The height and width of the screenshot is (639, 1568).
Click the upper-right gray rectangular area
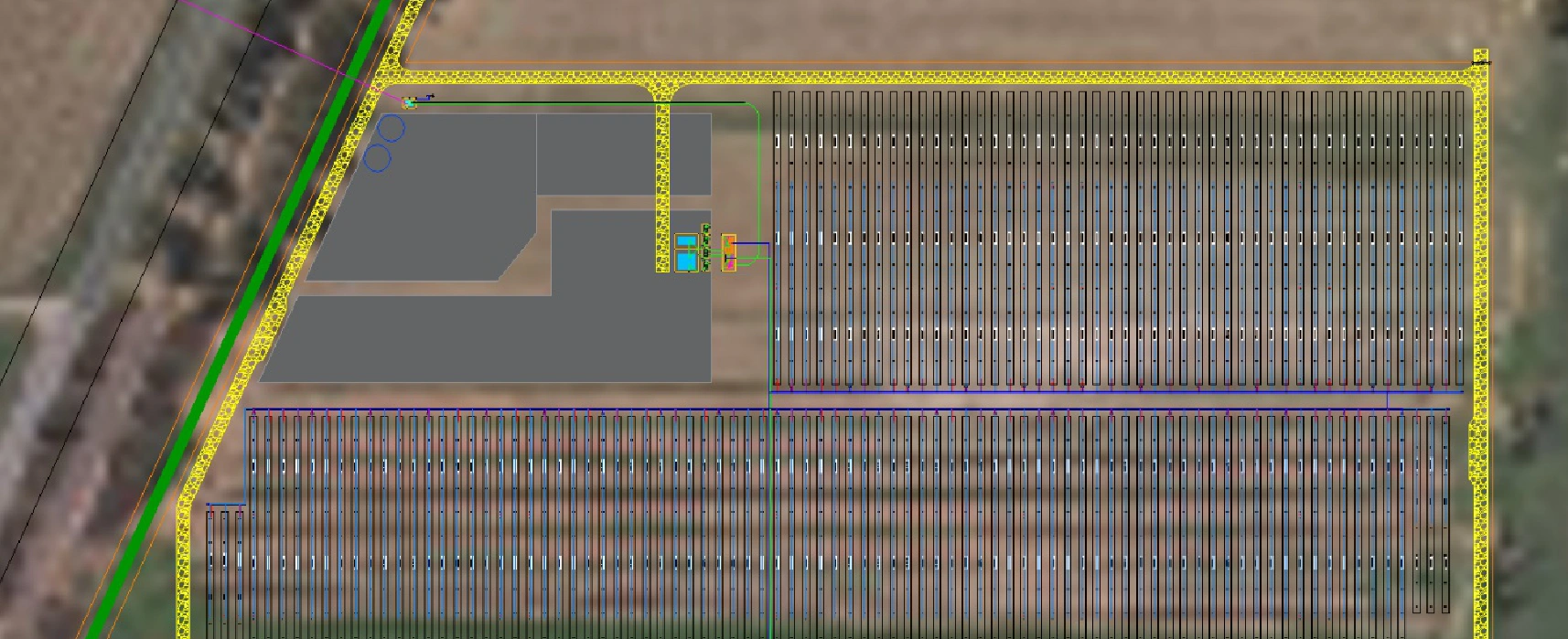(x=622, y=154)
